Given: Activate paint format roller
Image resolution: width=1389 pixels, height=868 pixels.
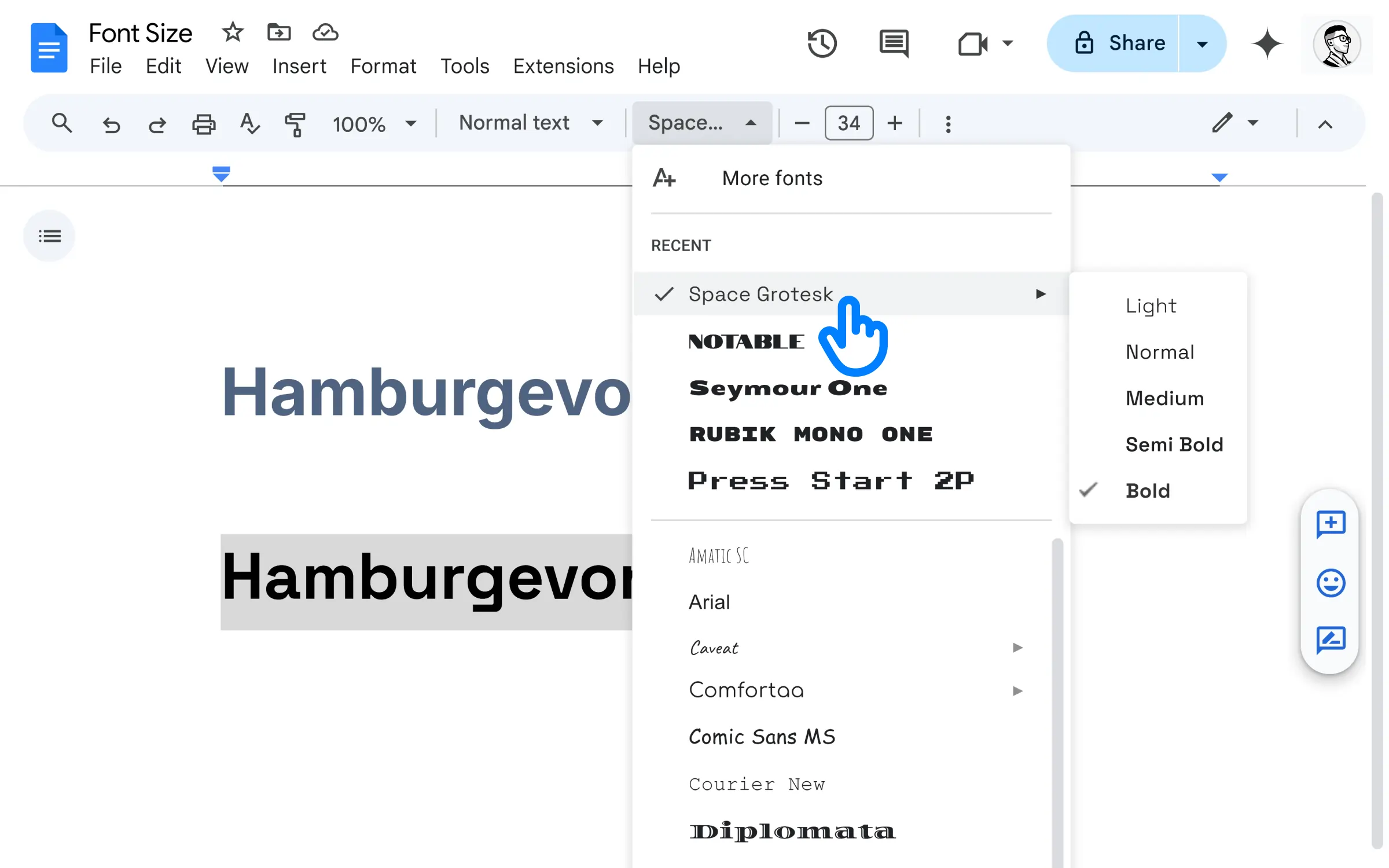Looking at the screenshot, I should coord(295,124).
